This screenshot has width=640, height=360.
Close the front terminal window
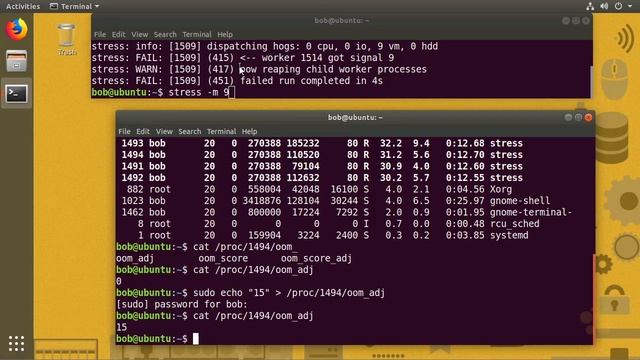click(x=588, y=118)
